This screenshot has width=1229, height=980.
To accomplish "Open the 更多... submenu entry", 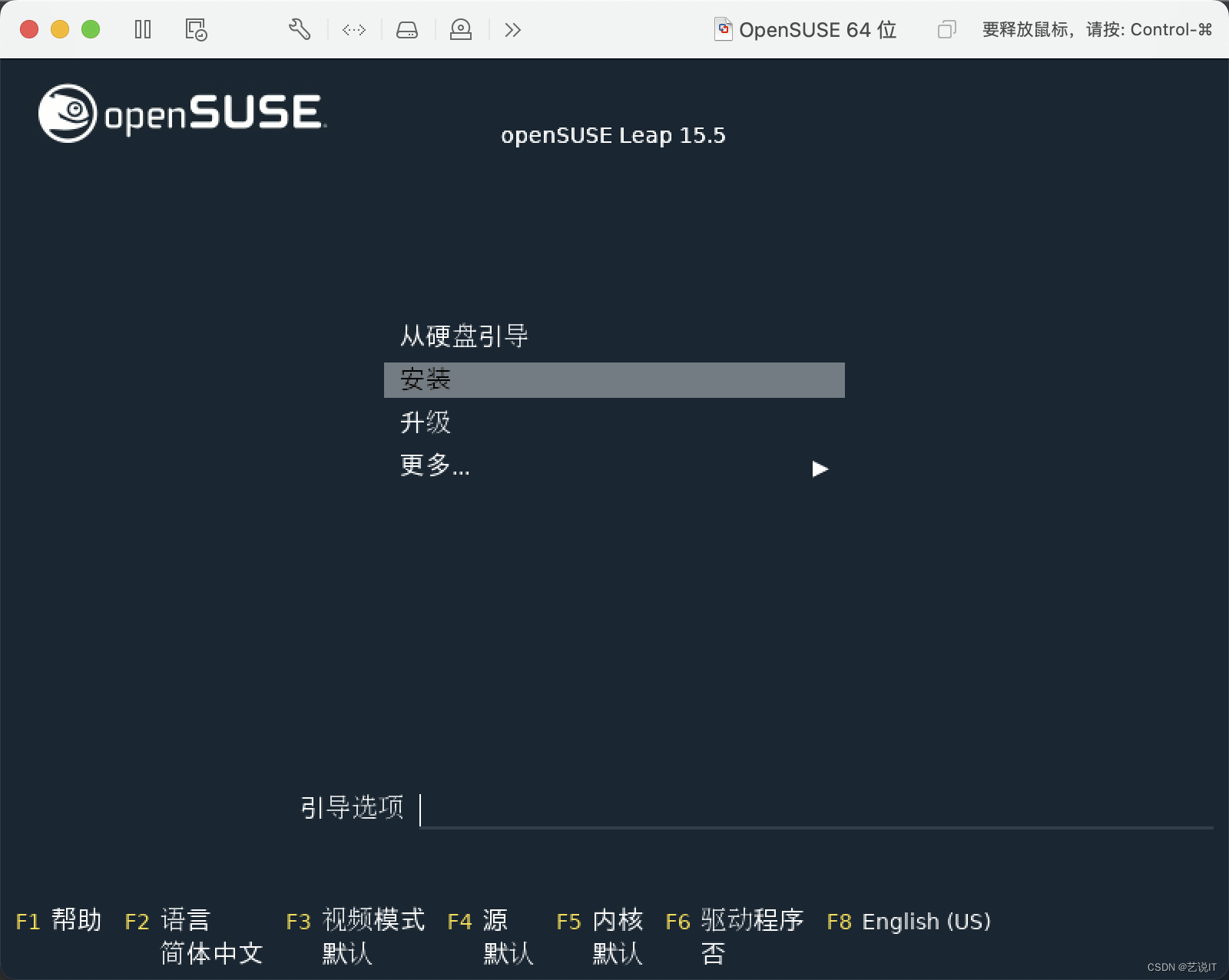I will click(435, 465).
